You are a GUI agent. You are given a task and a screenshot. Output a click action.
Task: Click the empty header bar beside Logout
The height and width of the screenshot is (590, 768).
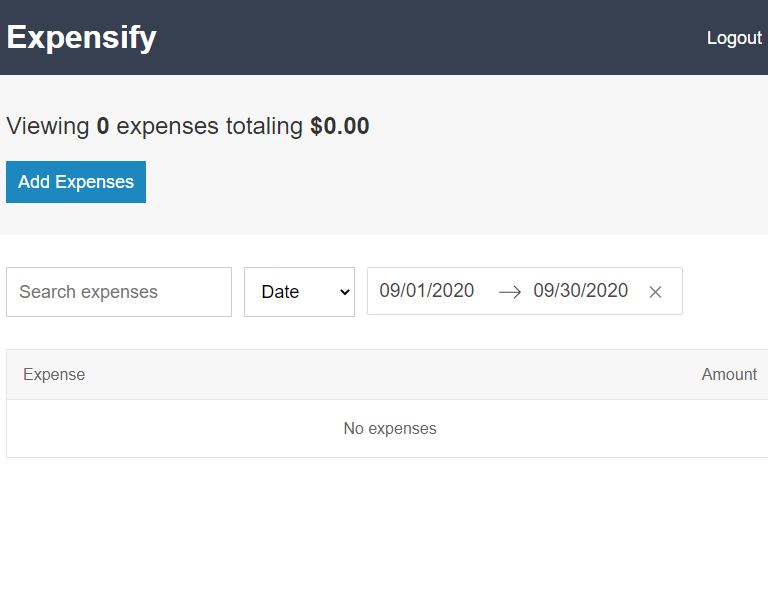[430, 38]
